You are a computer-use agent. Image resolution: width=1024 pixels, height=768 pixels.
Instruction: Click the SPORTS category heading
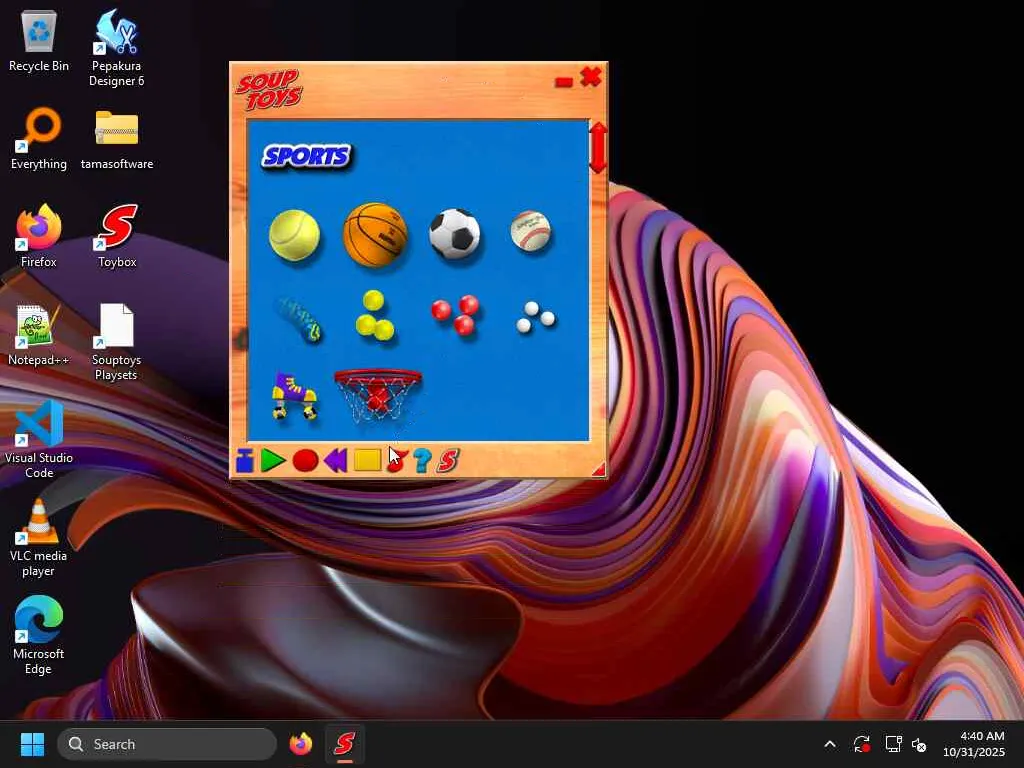306,156
